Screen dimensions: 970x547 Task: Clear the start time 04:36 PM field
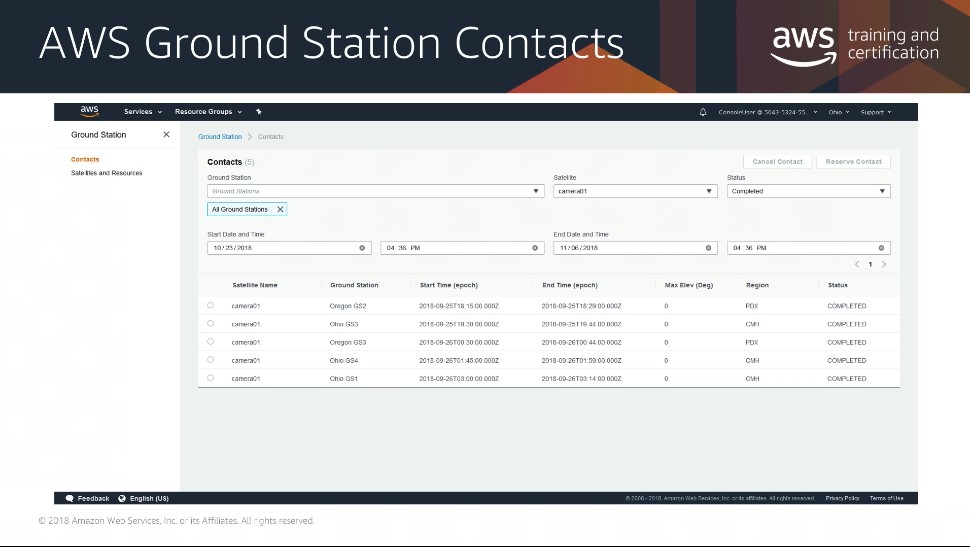tap(535, 248)
